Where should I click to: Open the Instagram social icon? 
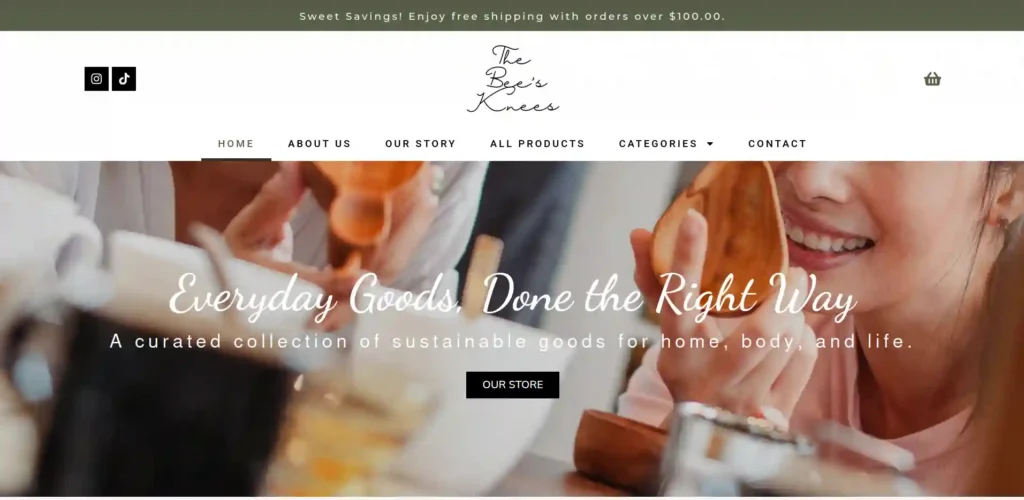point(97,79)
